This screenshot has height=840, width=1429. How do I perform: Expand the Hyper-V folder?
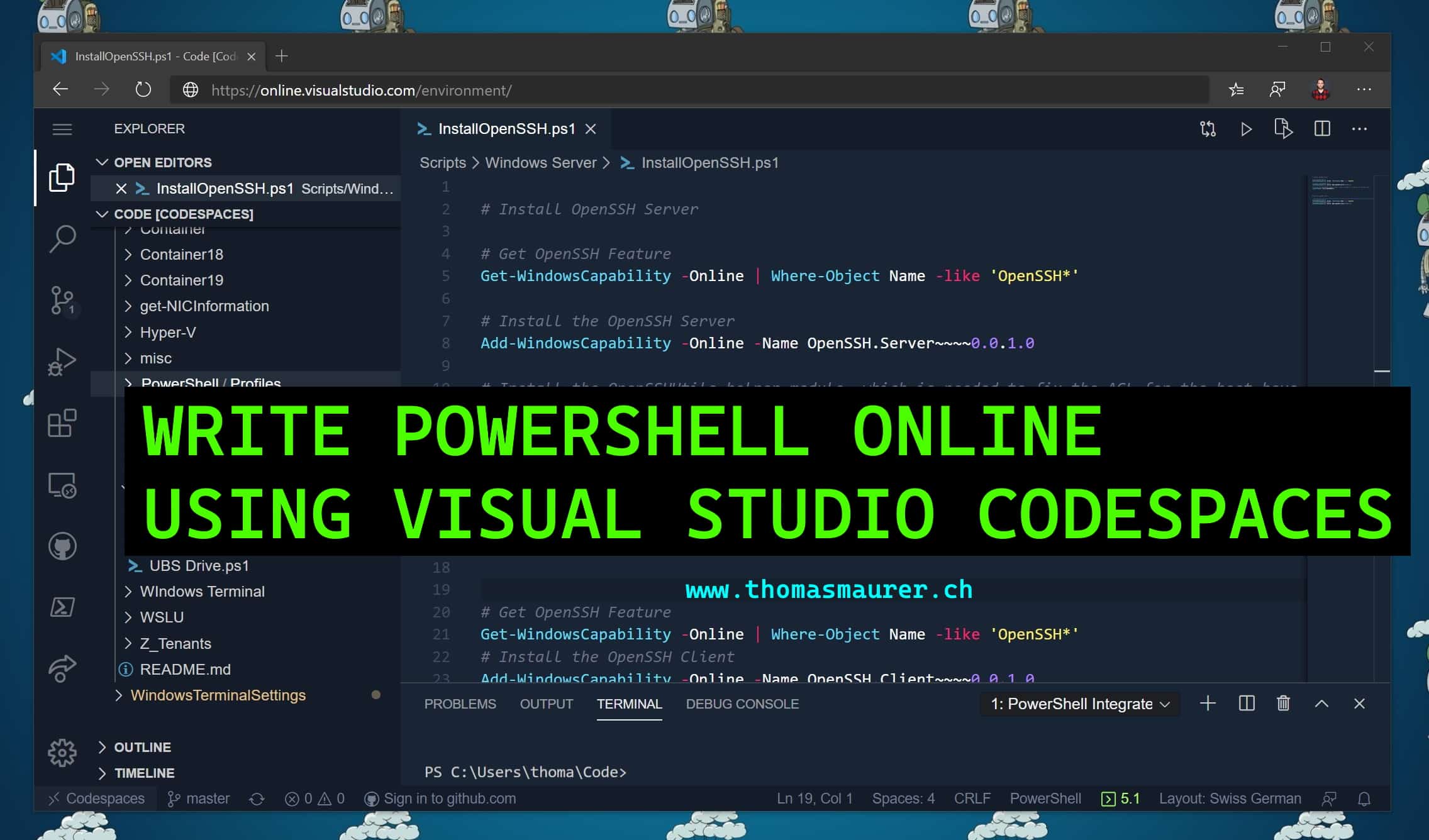[167, 332]
